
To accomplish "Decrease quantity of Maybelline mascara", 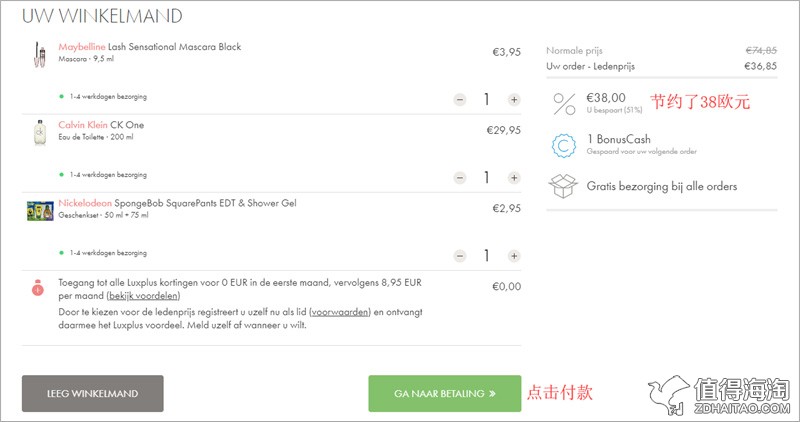I will coord(460,100).
